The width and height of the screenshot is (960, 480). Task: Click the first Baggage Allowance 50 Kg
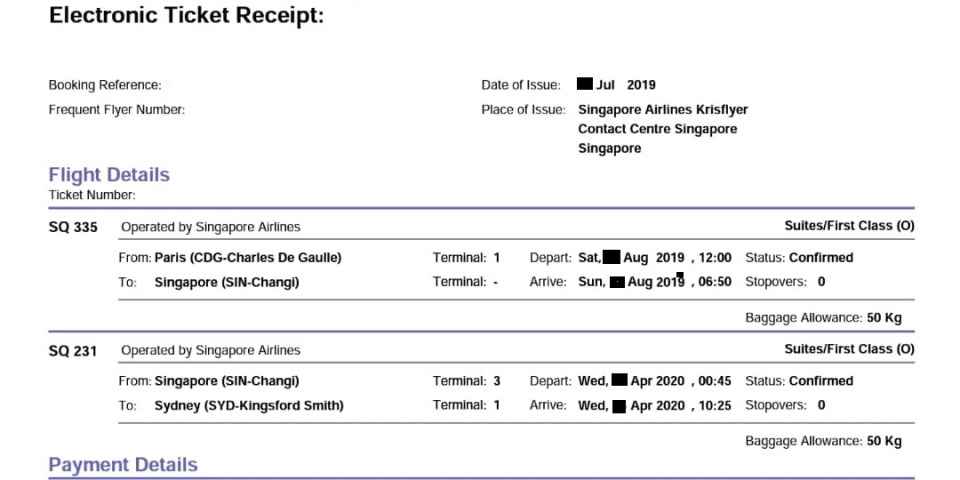coord(823,318)
